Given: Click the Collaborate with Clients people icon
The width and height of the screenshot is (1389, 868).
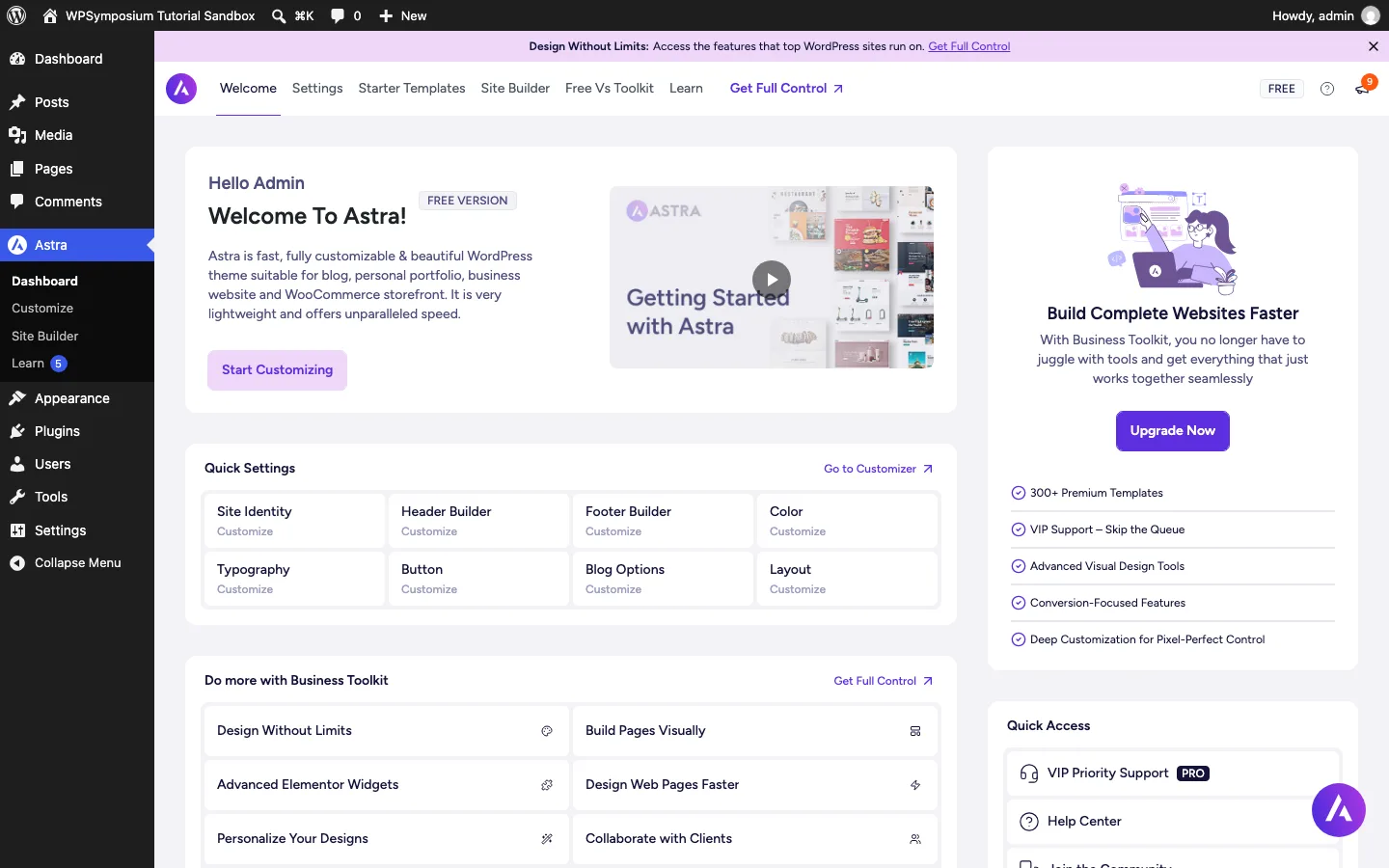Looking at the screenshot, I should 915,839.
